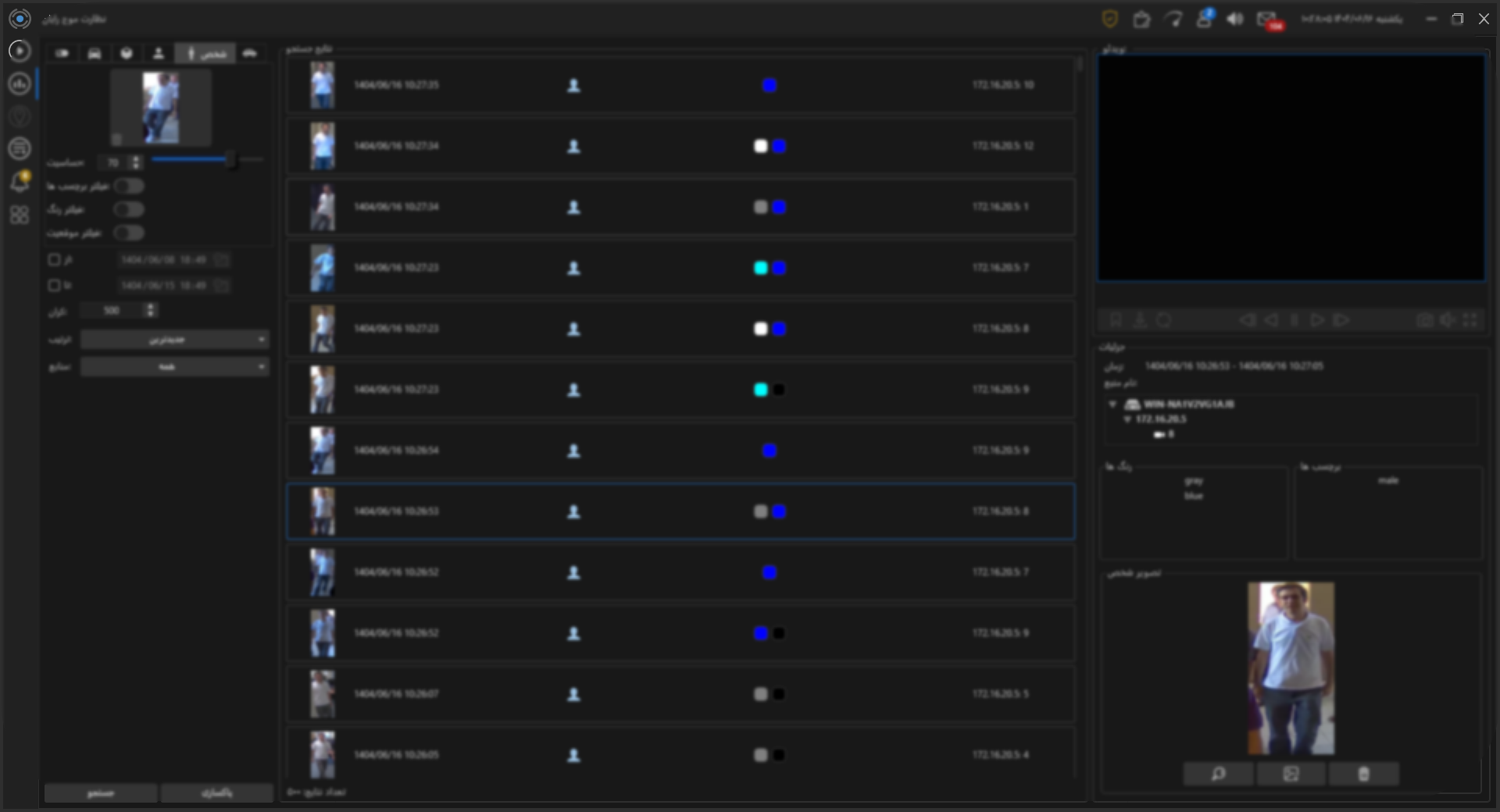
Task: Click the clear button next to search
Action: point(216,793)
